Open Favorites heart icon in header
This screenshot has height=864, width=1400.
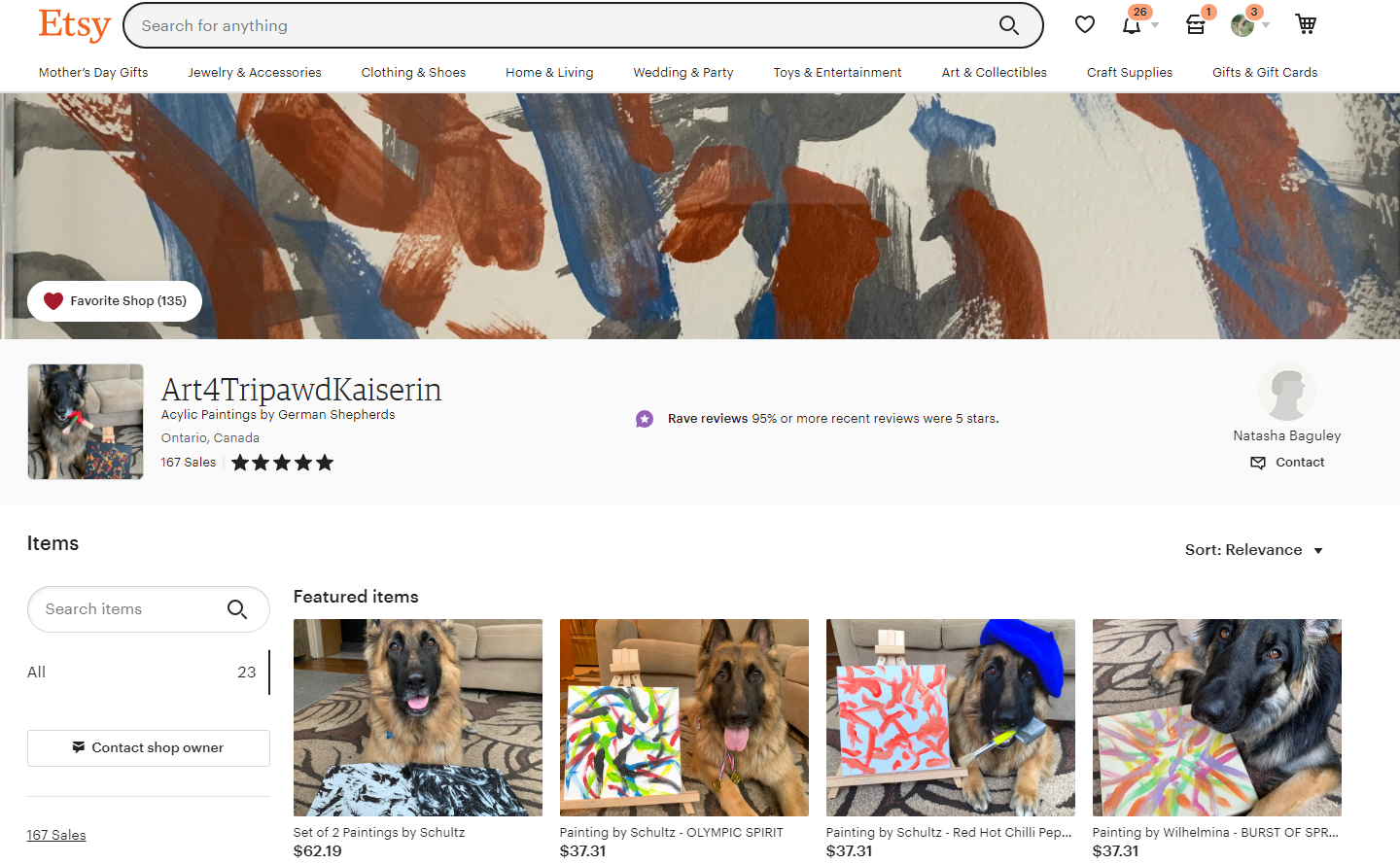[1085, 24]
